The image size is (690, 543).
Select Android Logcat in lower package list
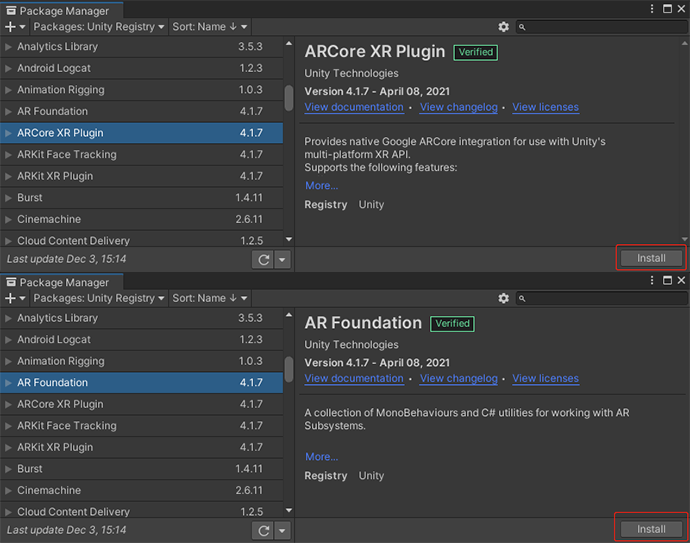click(141, 340)
